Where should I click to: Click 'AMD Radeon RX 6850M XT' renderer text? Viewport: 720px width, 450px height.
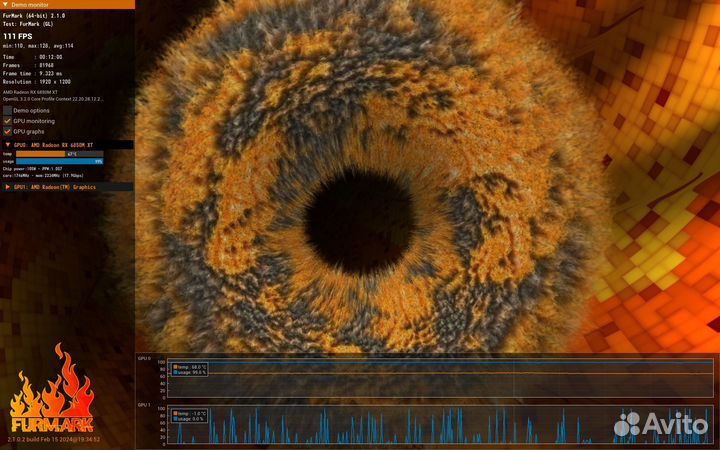[x=30, y=92]
